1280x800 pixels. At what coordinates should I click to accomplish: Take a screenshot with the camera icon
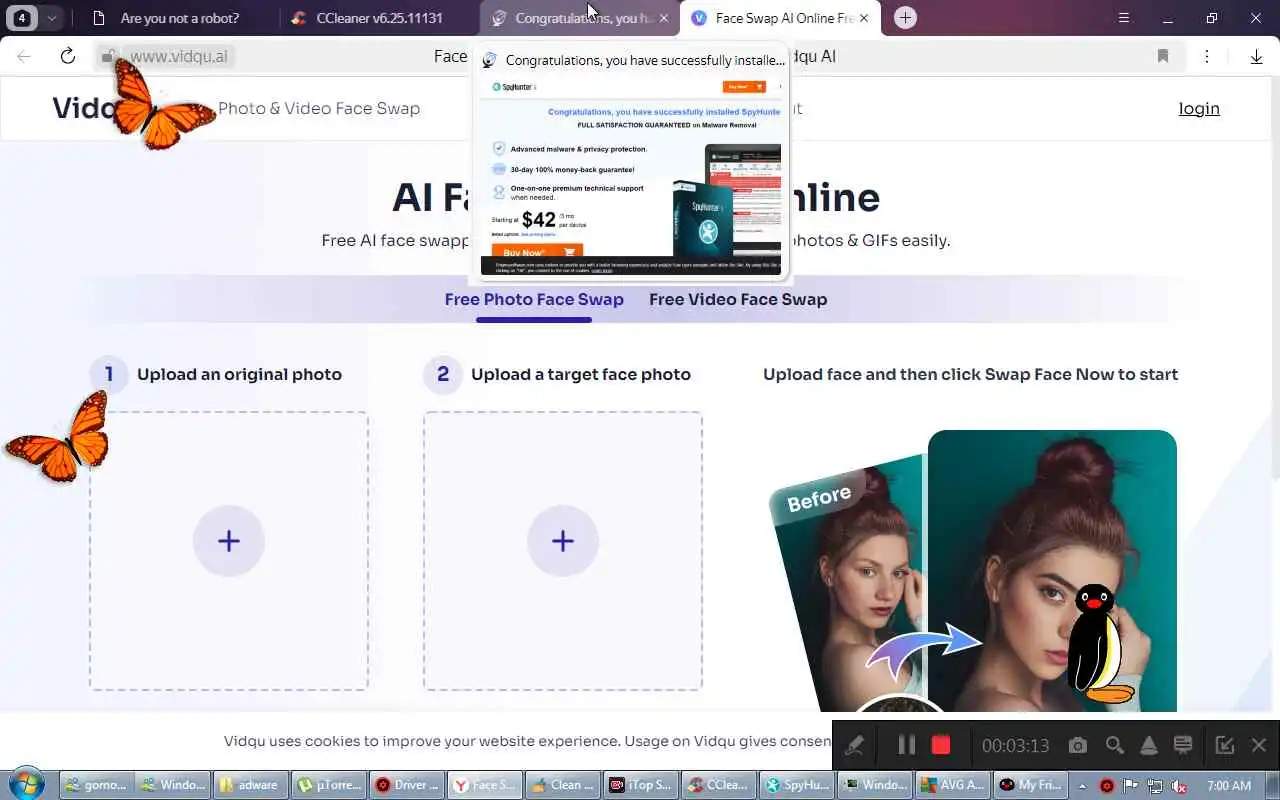click(x=1077, y=745)
